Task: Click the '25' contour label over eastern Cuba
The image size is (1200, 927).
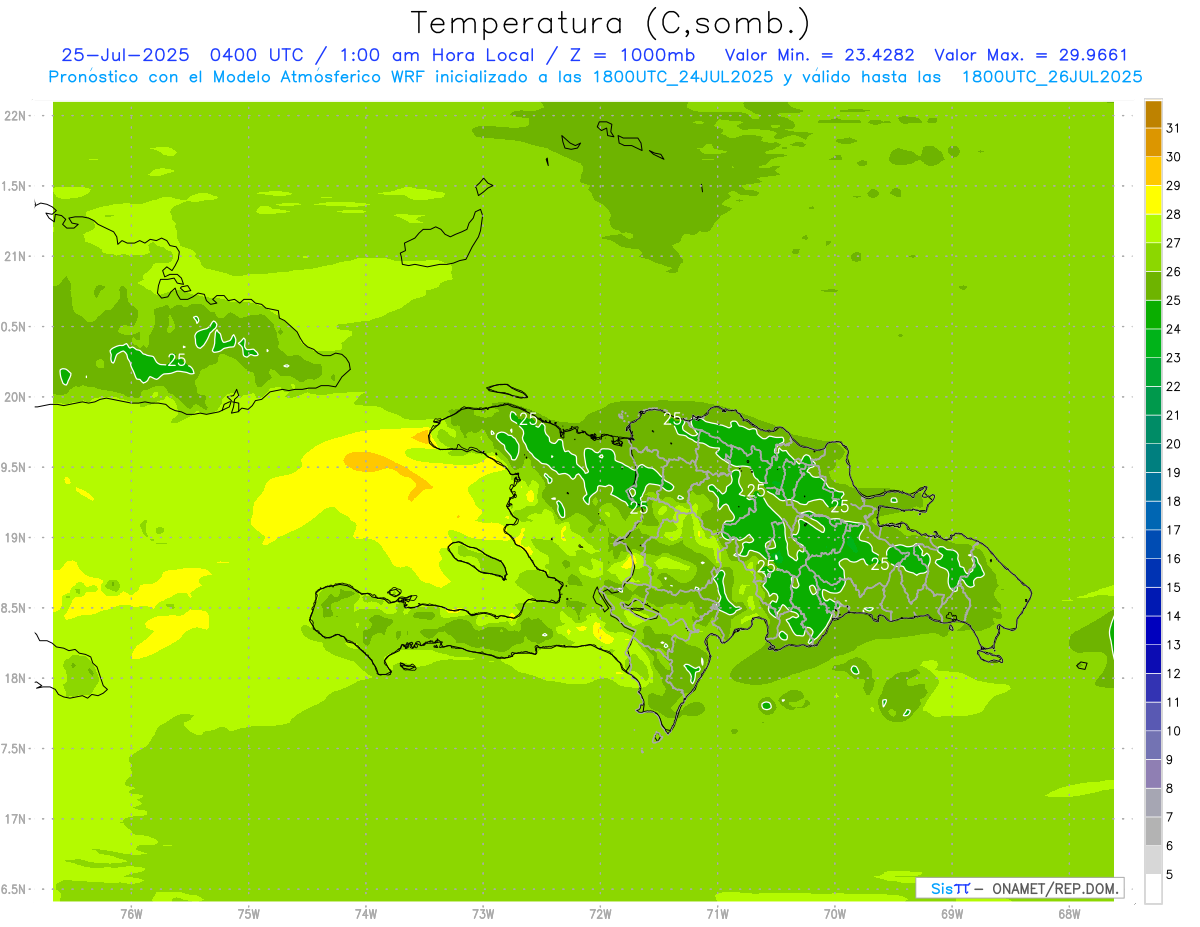Action: pyautogui.click(x=177, y=360)
